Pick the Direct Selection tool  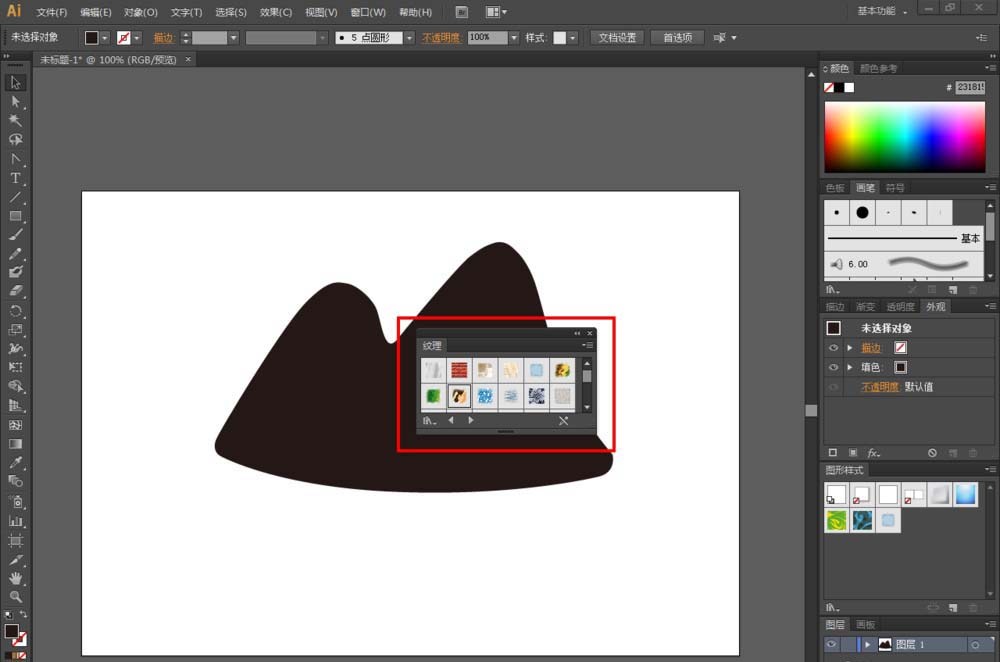(15, 101)
